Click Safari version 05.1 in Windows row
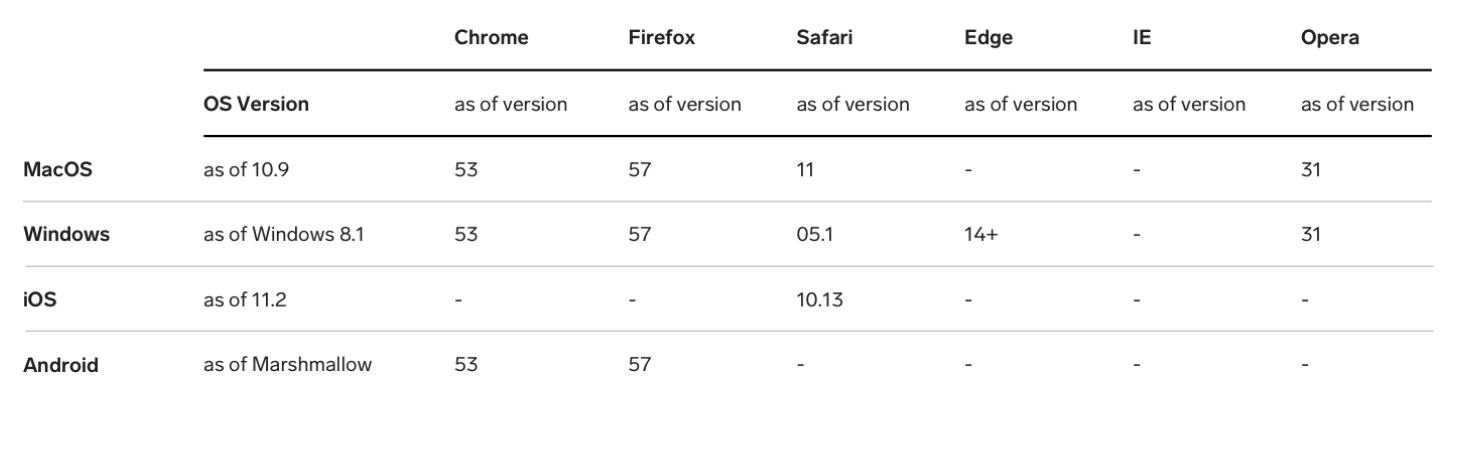Image resolution: width=1458 pixels, height=458 pixels. [x=815, y=235]
